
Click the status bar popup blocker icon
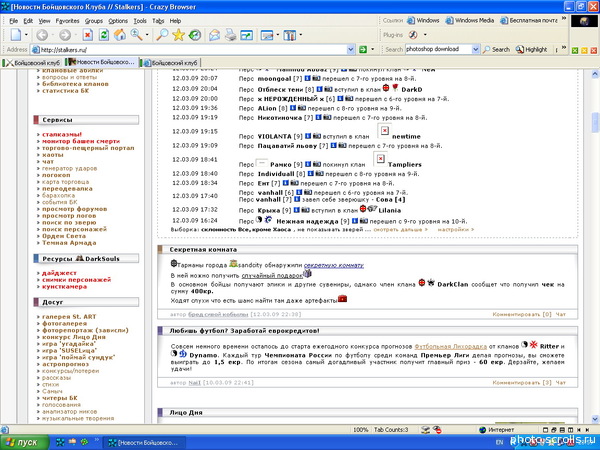[x=436, y=430]
